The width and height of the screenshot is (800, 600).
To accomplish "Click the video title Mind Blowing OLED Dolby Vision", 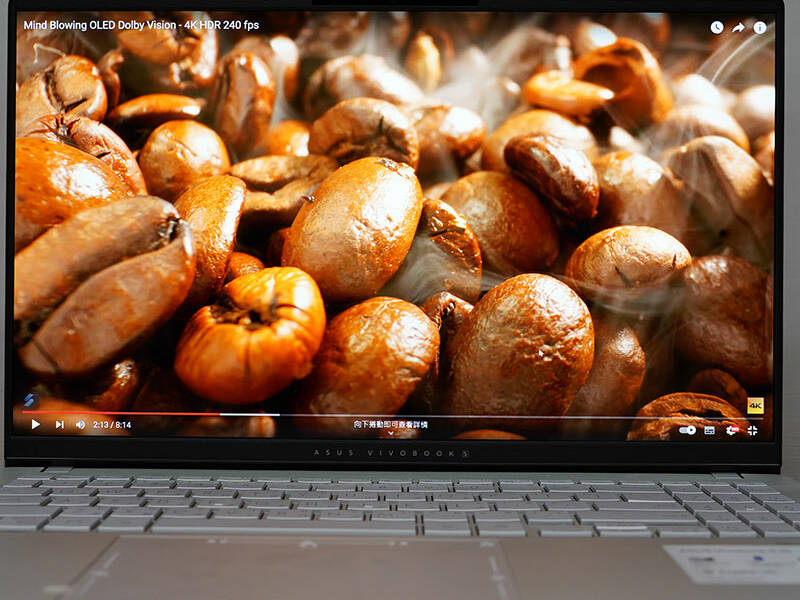I will (141, 25).
